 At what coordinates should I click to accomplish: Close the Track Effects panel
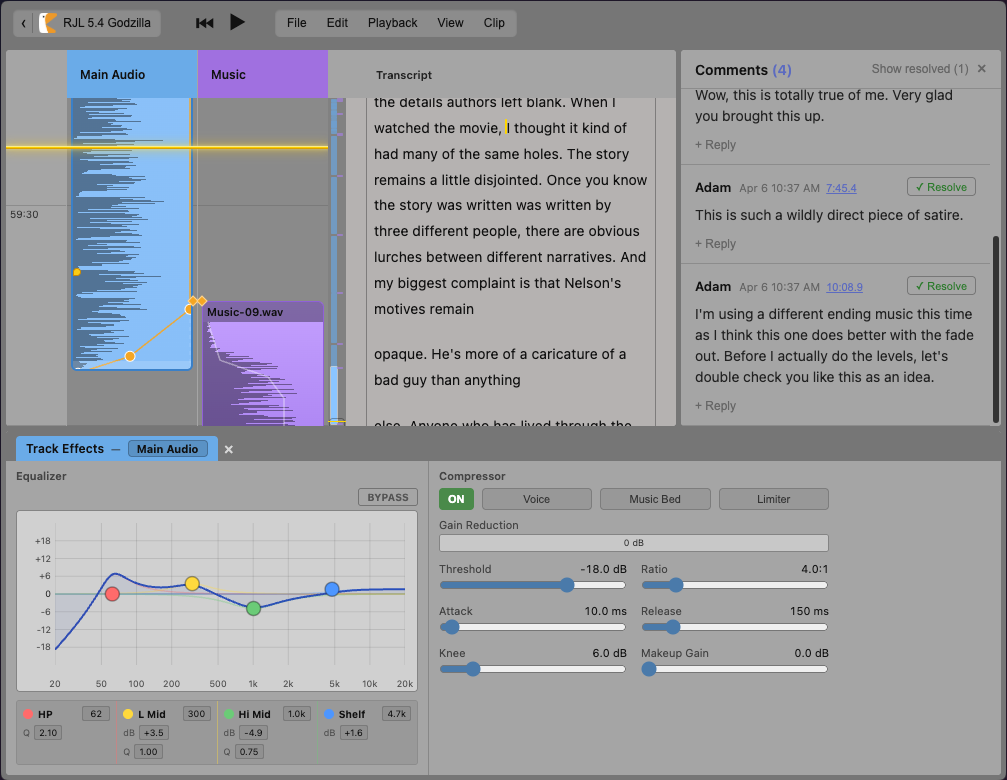click(x=229, y=449)
